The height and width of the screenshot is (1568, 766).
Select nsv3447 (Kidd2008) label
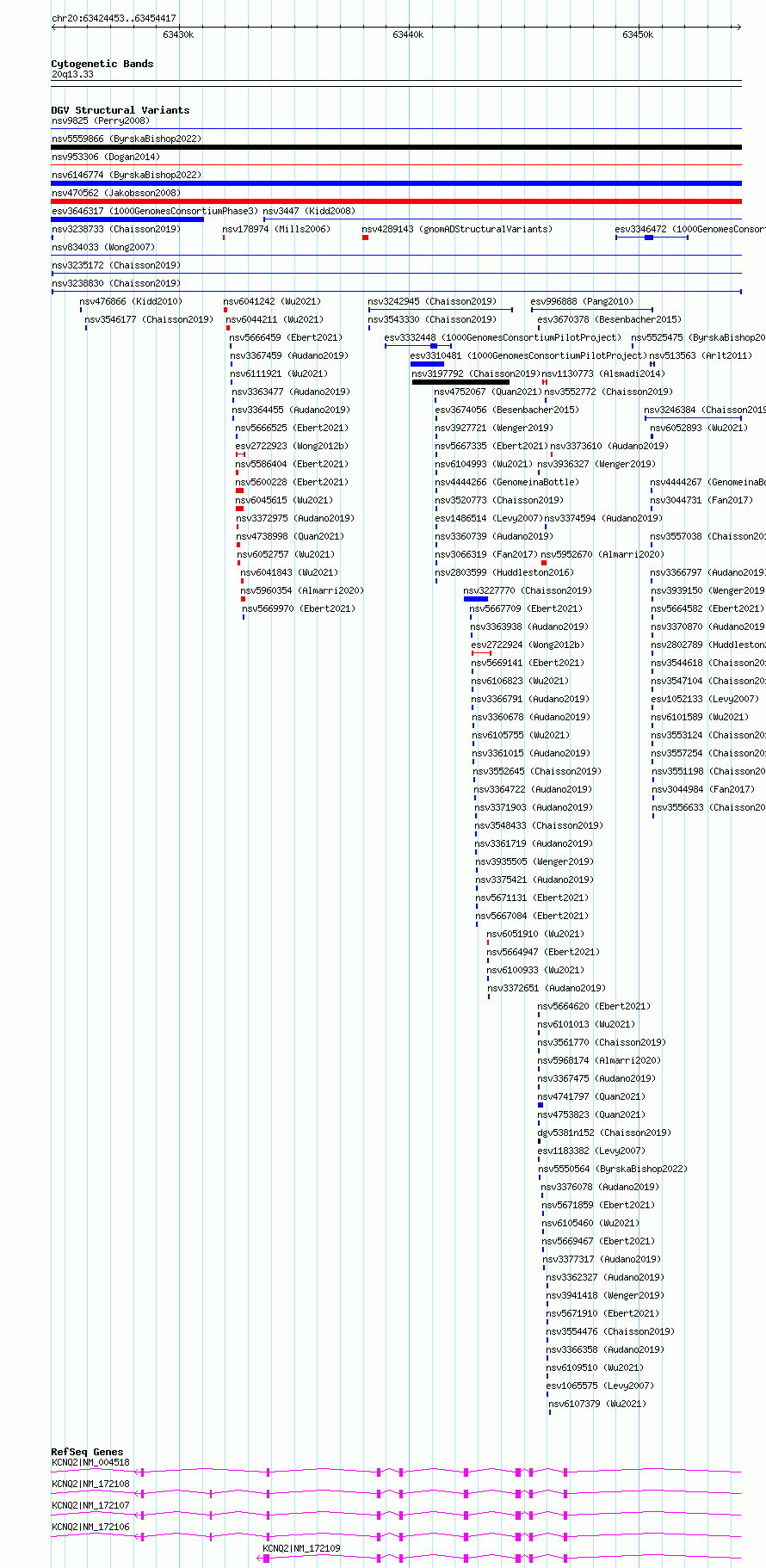coord(309,211)
